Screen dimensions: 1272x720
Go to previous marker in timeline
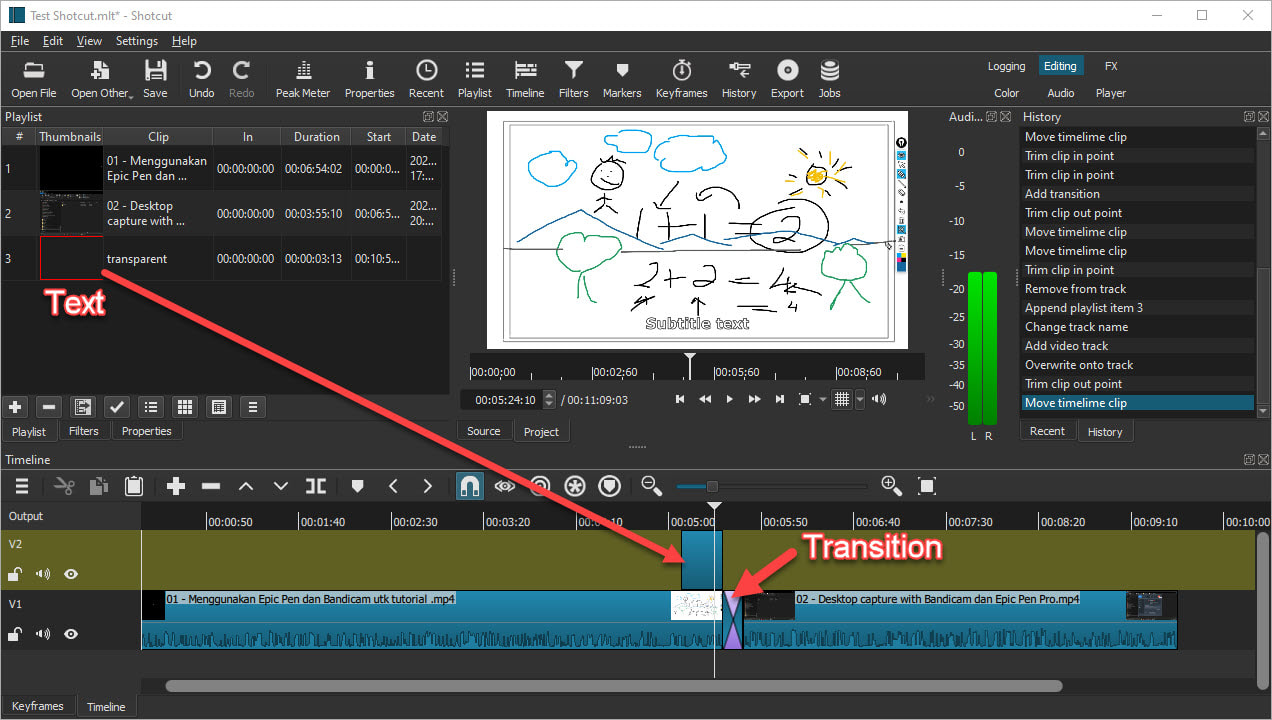click(x=393, y=486)
